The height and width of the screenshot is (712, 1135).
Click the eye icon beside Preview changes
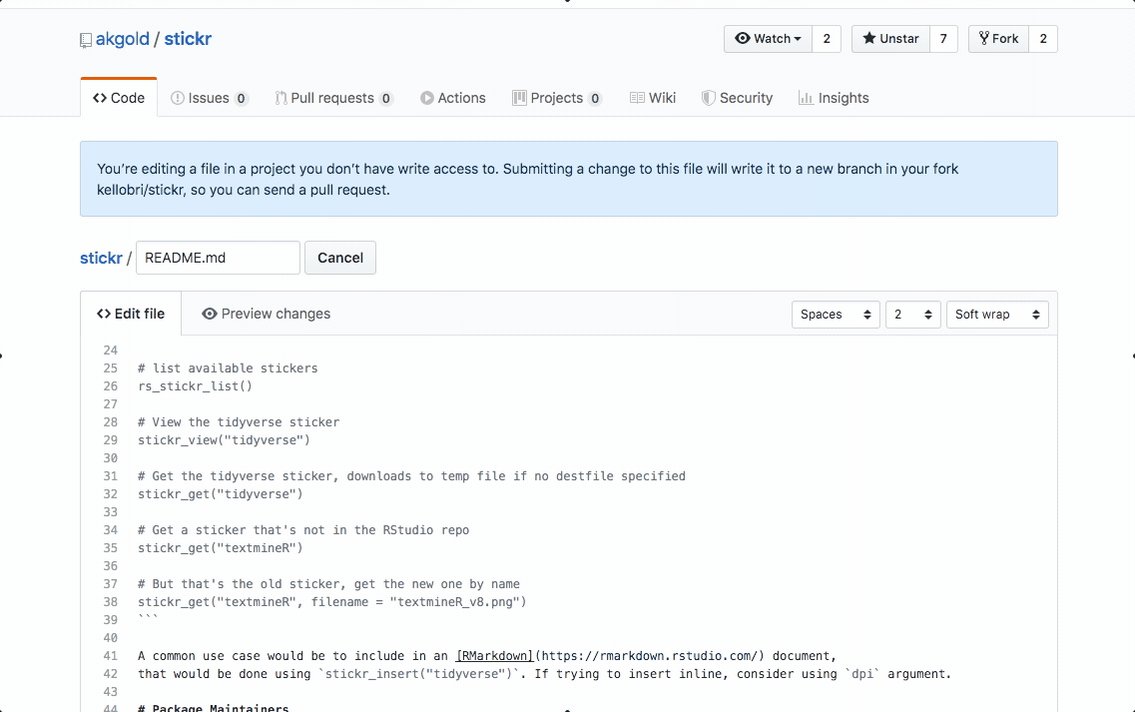click(x=209, y=313)
